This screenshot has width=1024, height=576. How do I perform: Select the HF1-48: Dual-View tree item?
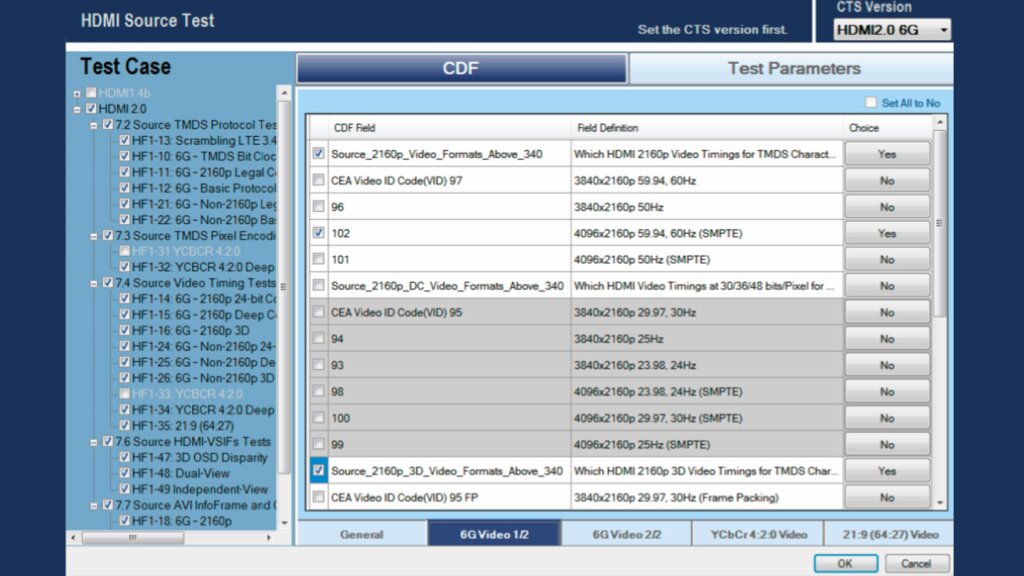[x=180, y=473]
